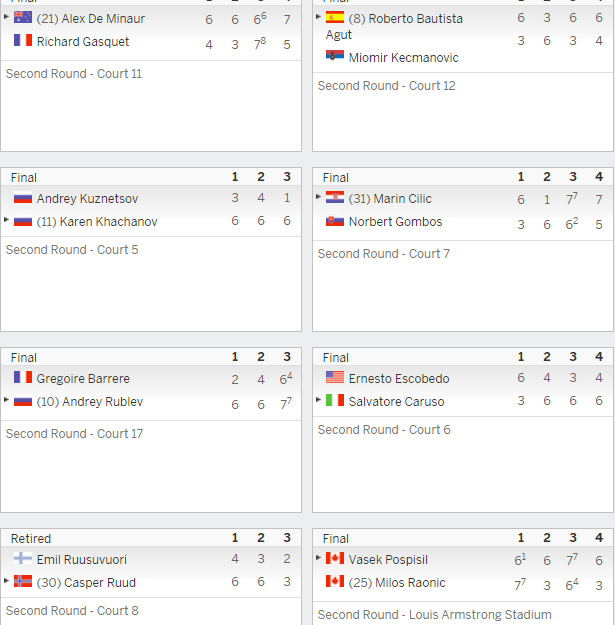Viewport: 615px width, 625px height.
Task: Click the winner arrow beside Vasek Pospisil
Action: coord(318,558)
